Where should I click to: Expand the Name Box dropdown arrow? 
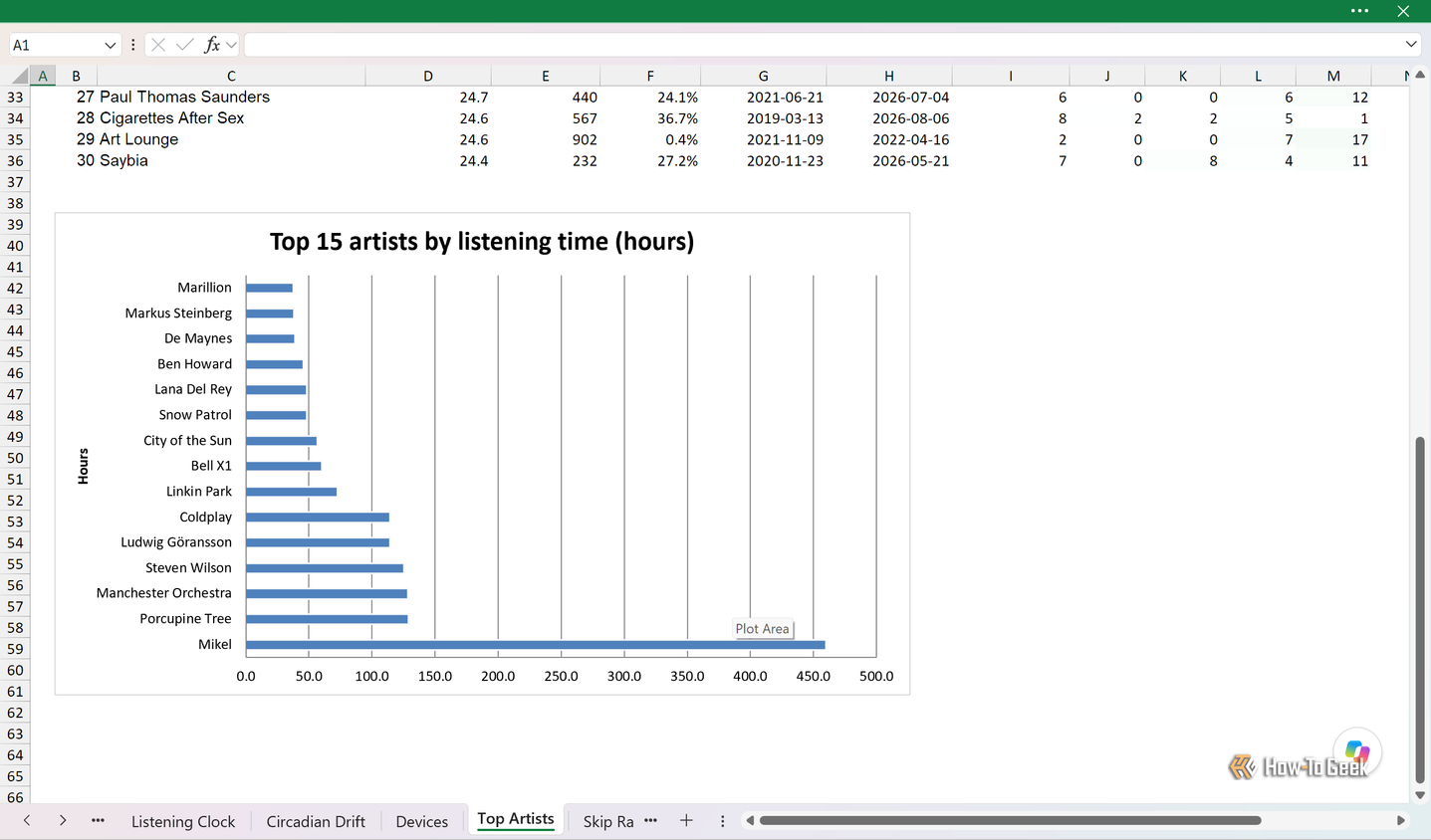point(110,45)
